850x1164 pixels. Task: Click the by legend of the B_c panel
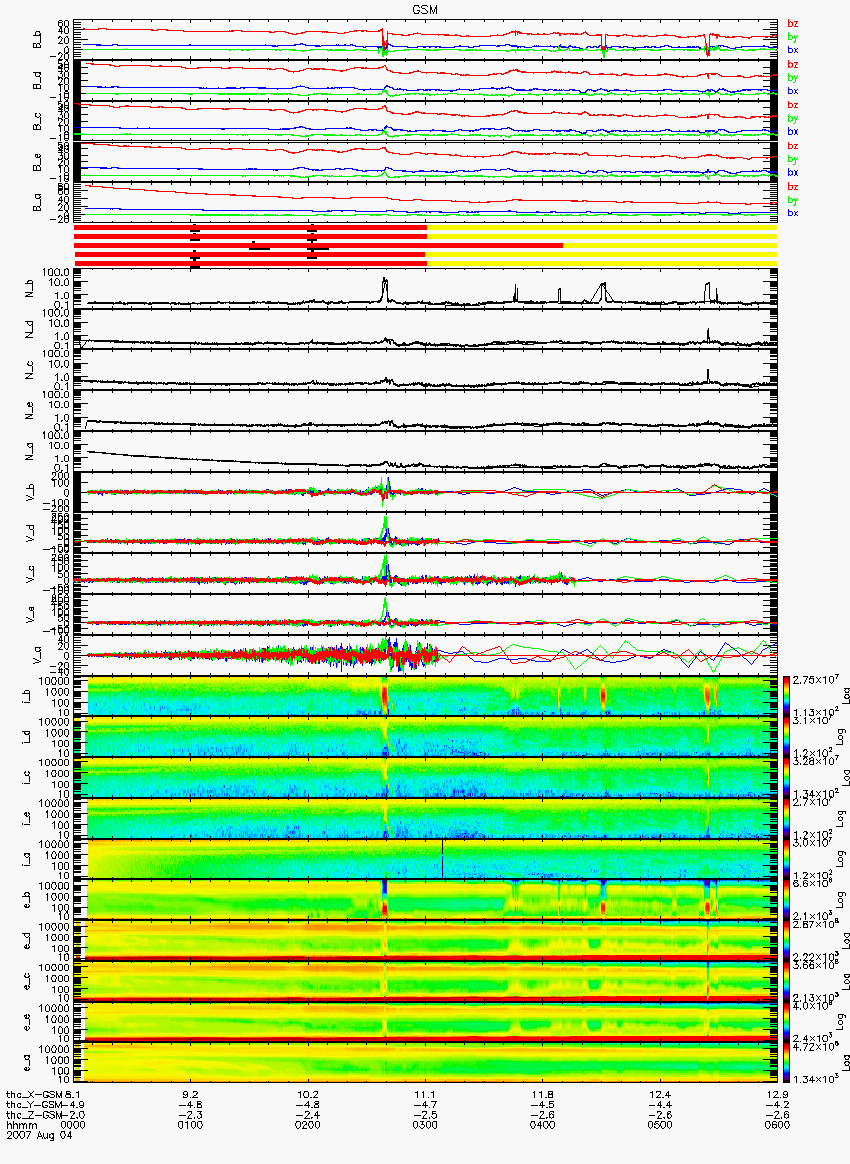792,119
